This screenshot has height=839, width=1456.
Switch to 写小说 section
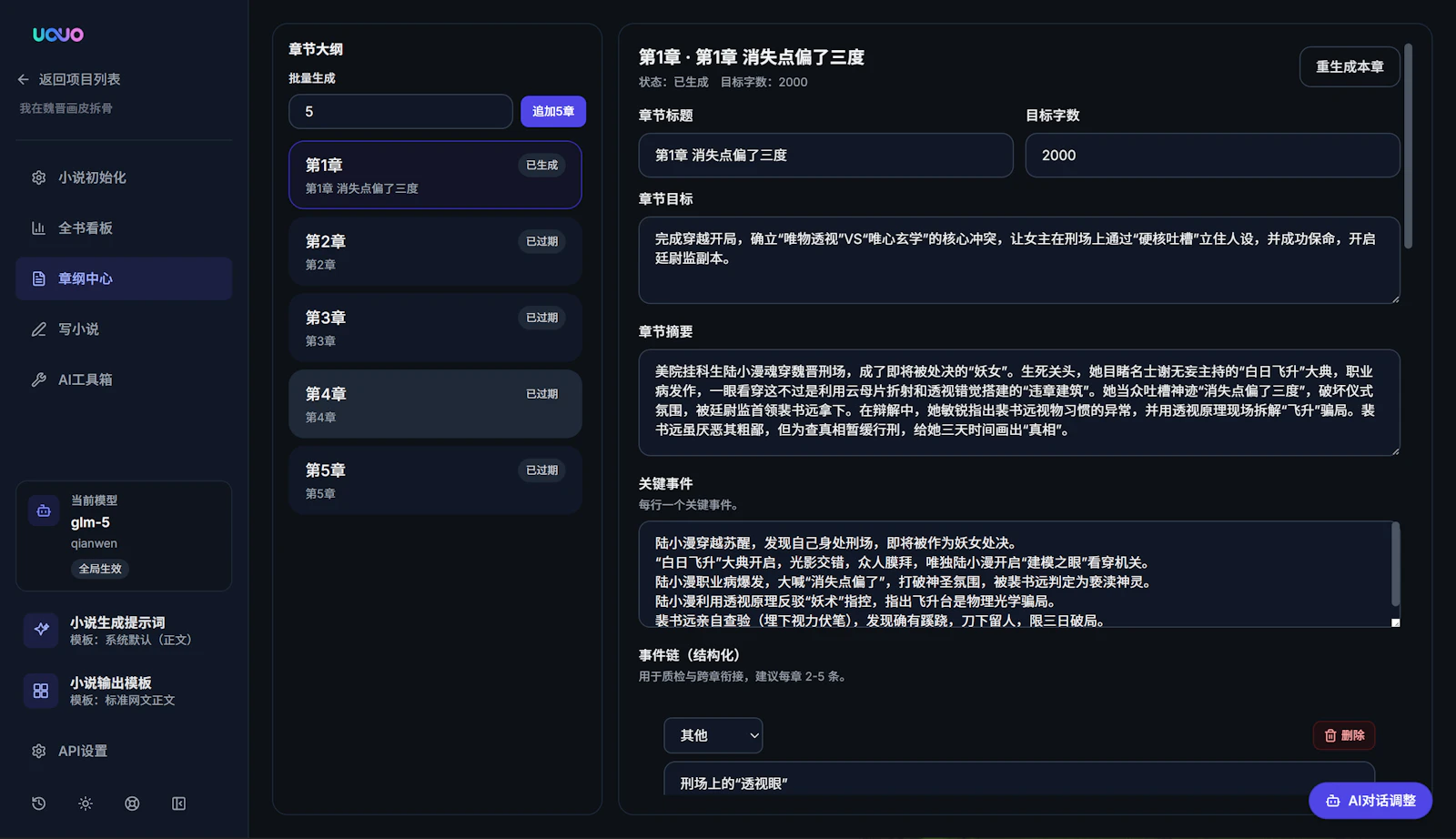tap(124, 329)
